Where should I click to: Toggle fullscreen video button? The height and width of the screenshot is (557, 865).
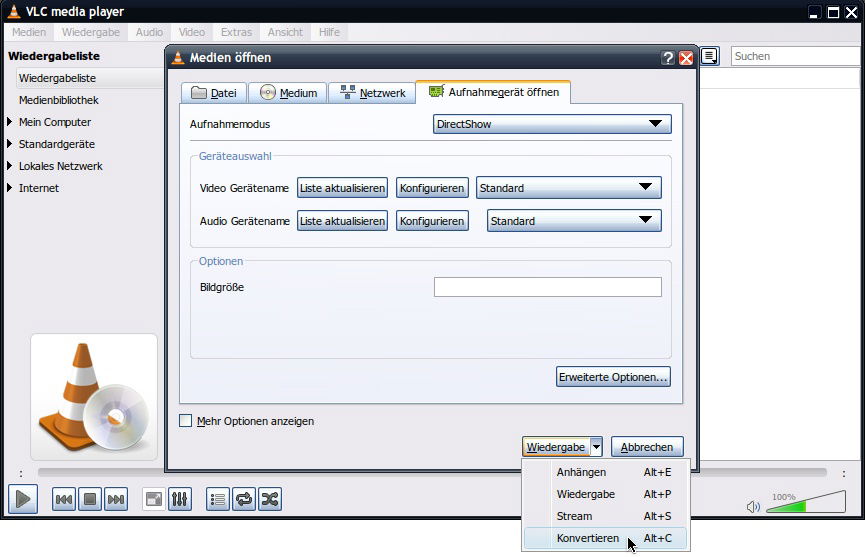tap(154, 500)
